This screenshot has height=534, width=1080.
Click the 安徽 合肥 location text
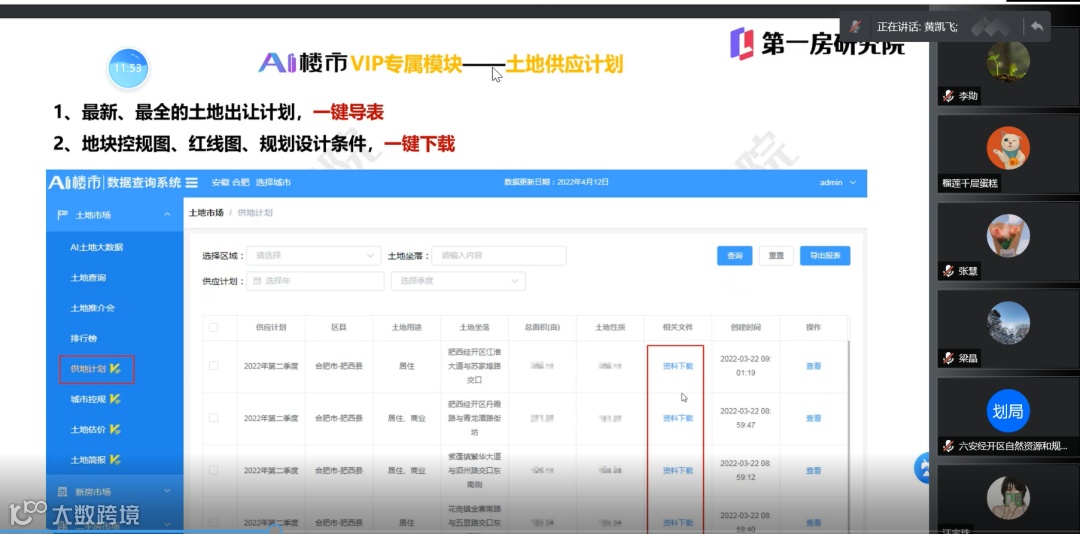coord(230,183)
